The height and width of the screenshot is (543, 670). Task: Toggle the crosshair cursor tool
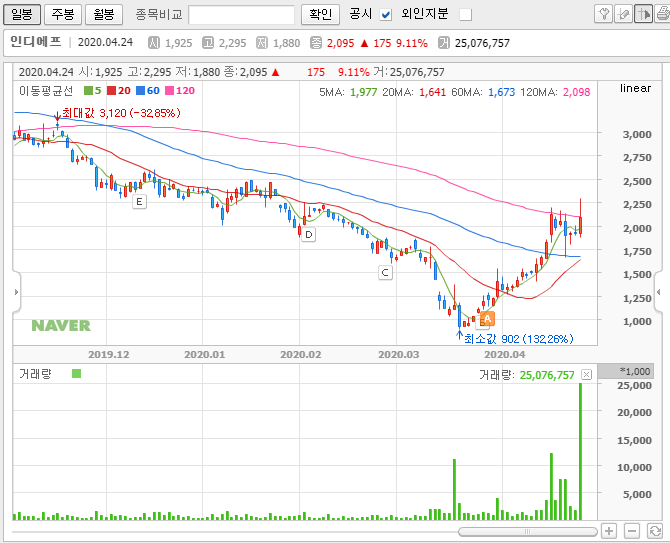click(643, 14)
